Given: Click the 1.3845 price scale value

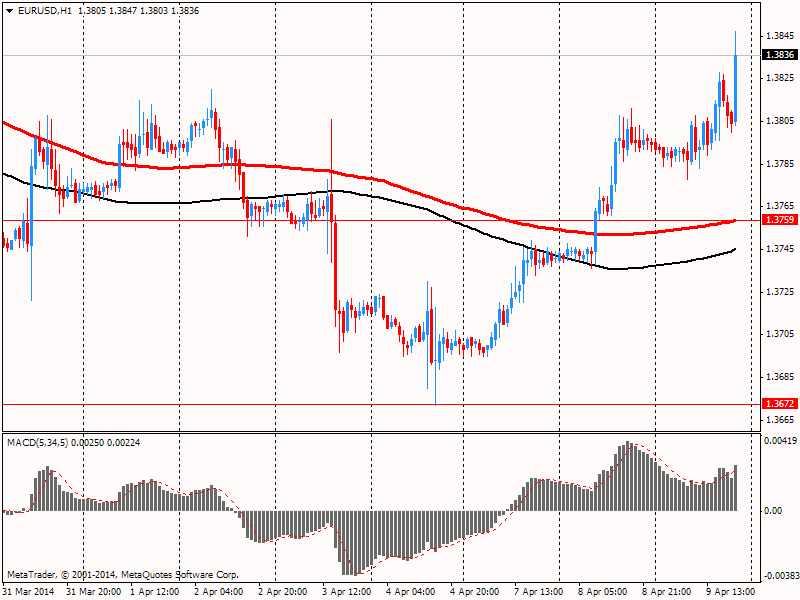Looking at the screenshot, I should [780, 36].
